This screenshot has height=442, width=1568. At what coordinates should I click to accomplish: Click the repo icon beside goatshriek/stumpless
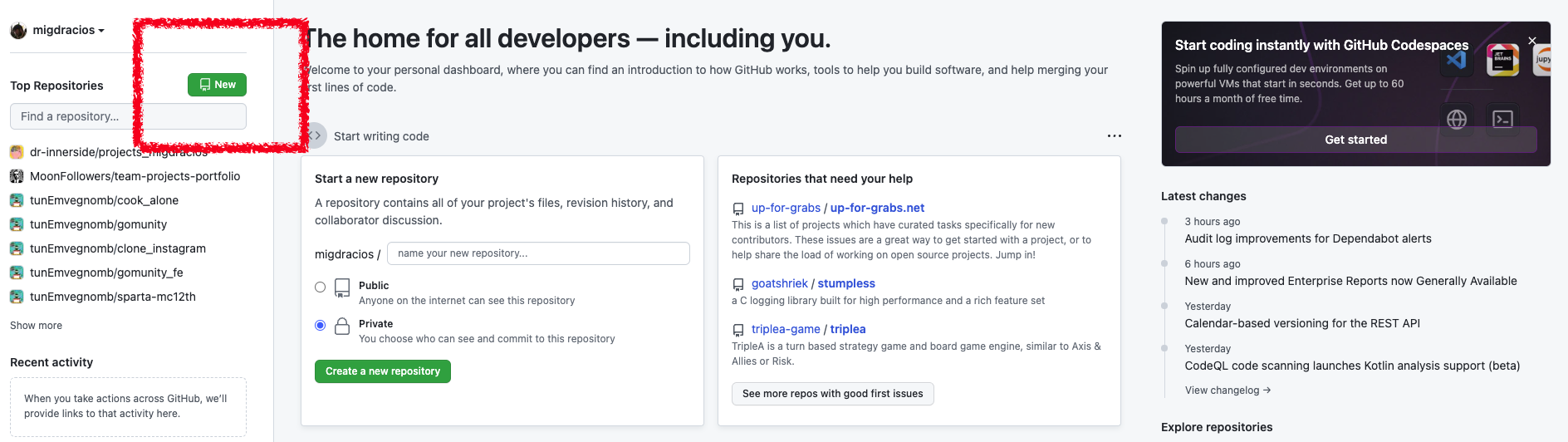[x=738, y=284]
